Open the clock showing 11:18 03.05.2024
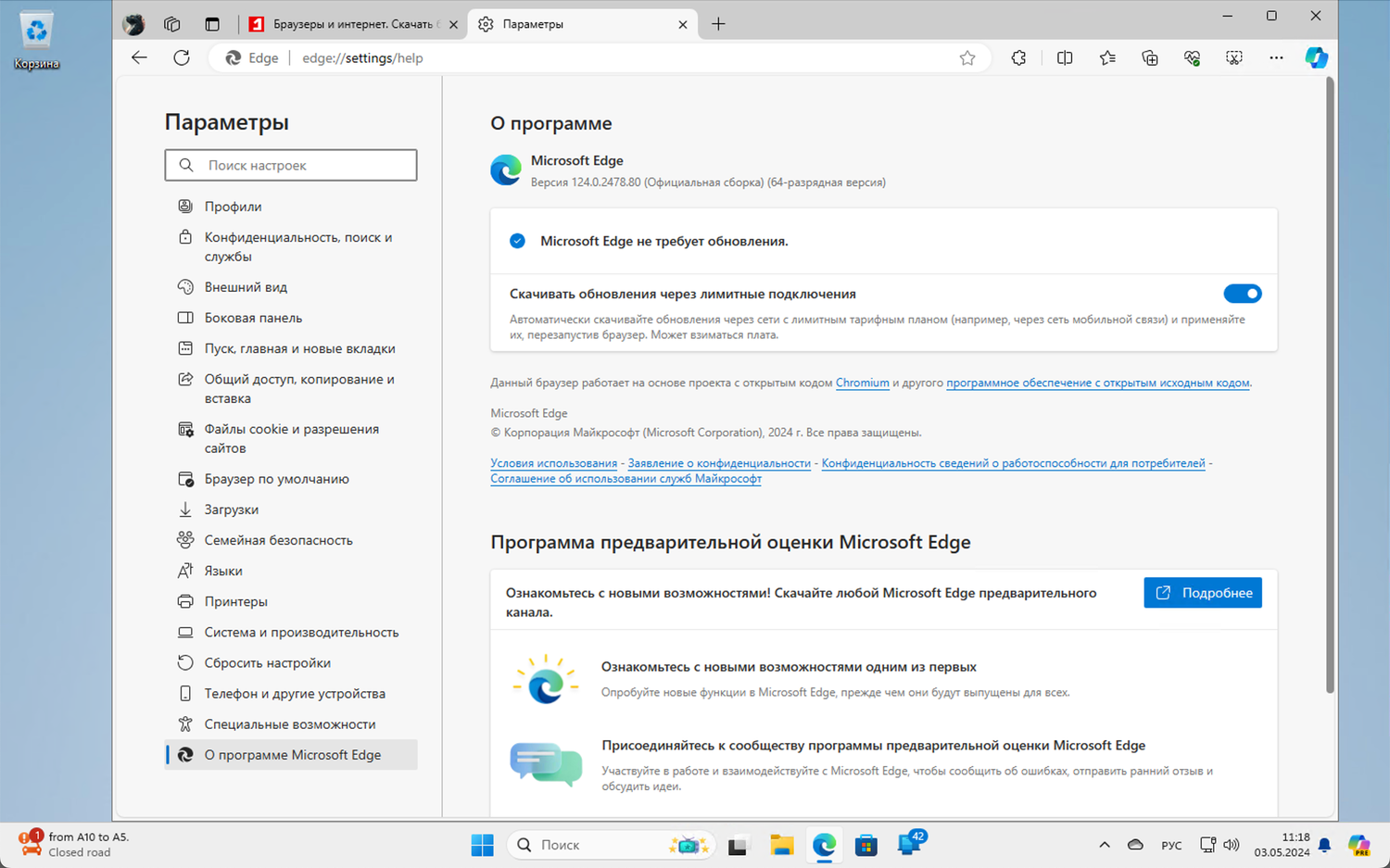1390x868 pixels. (x=1282, y=845)
